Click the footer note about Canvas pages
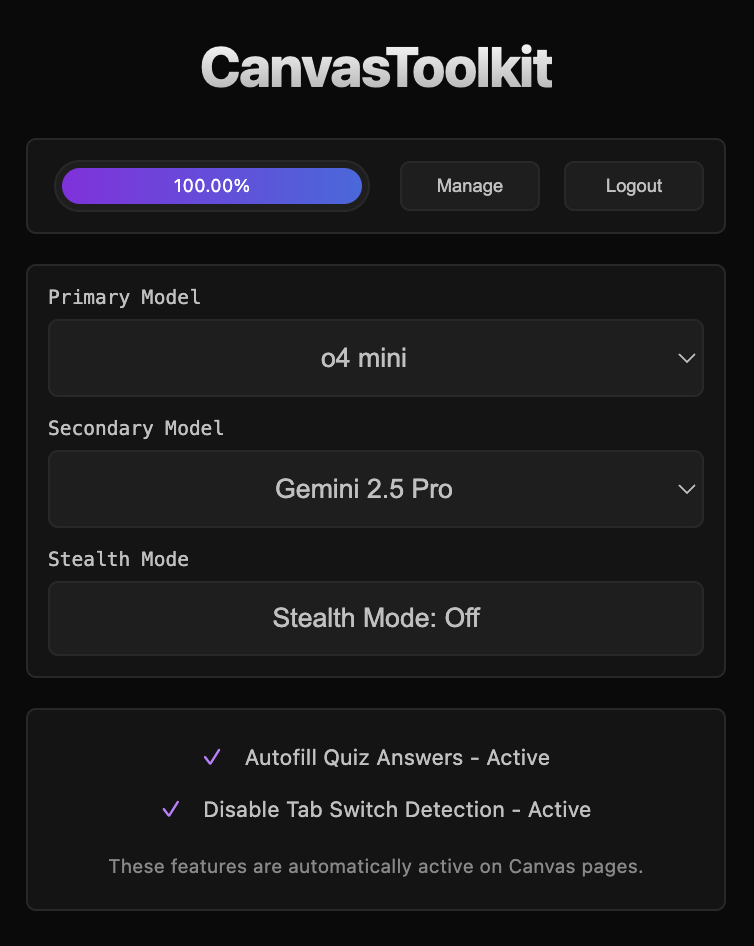754x946 pixels. 376,866
